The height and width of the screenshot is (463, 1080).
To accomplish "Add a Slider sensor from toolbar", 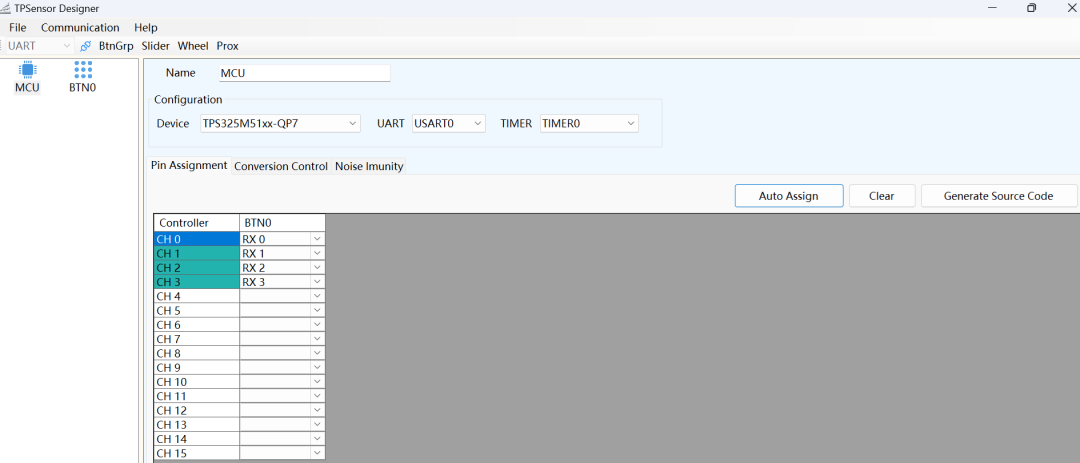I will click(x=155, y=46).
